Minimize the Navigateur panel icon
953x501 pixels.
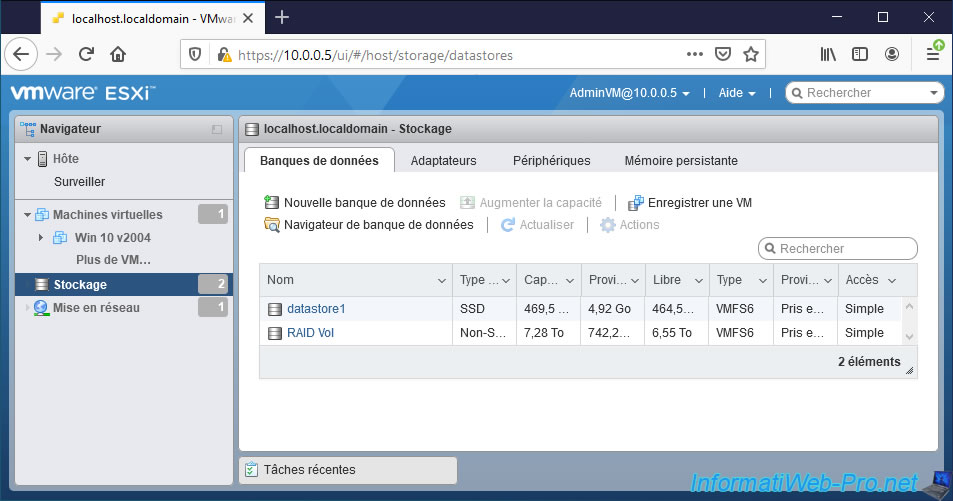[217, 129]
